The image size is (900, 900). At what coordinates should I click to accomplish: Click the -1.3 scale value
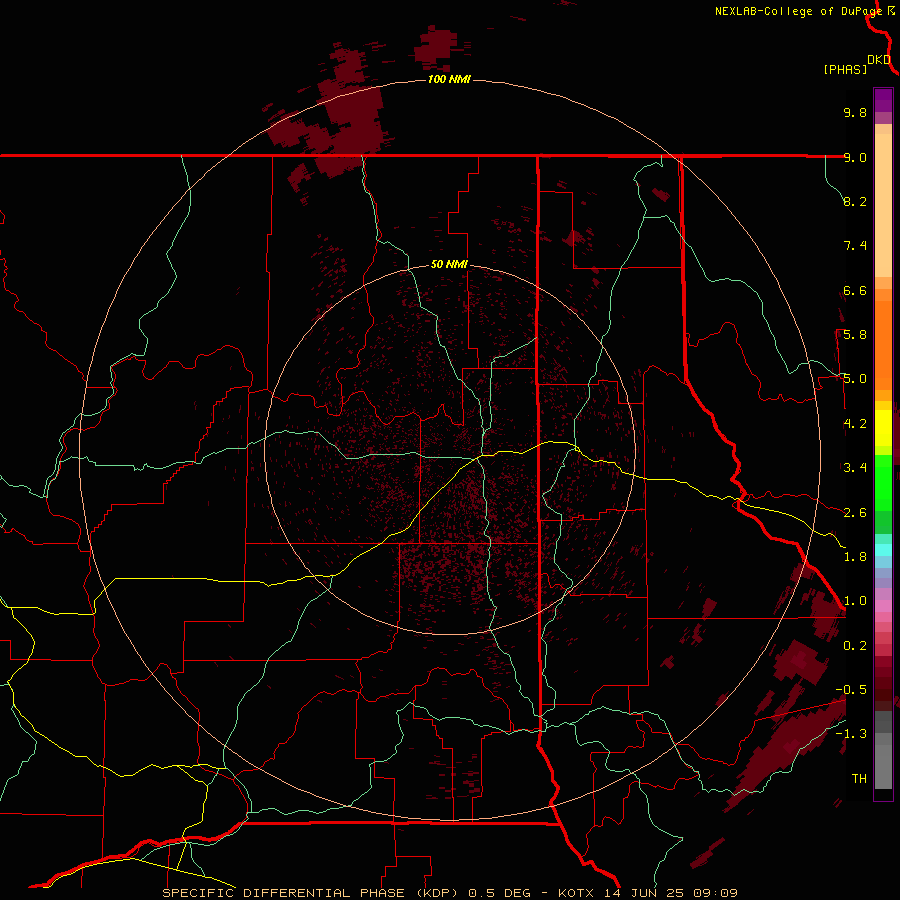pyautogui.click(x=851, y=734)
